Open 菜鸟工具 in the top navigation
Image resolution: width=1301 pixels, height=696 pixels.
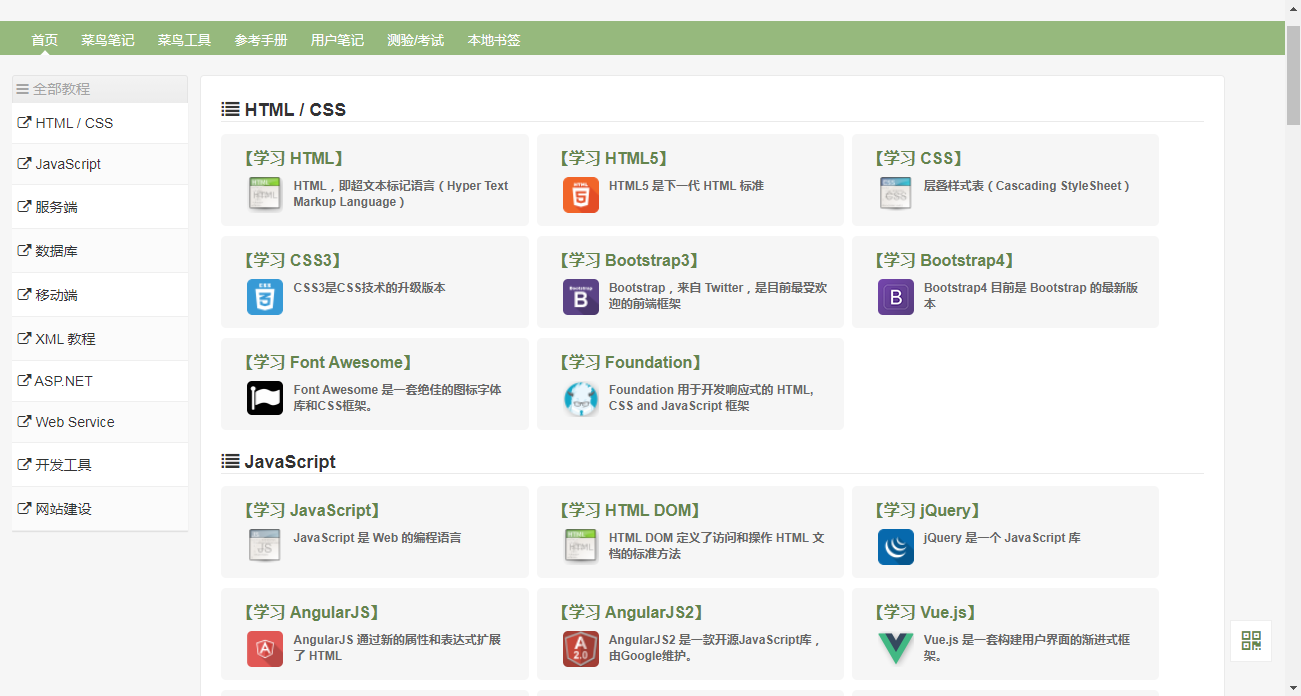(184, 40)
